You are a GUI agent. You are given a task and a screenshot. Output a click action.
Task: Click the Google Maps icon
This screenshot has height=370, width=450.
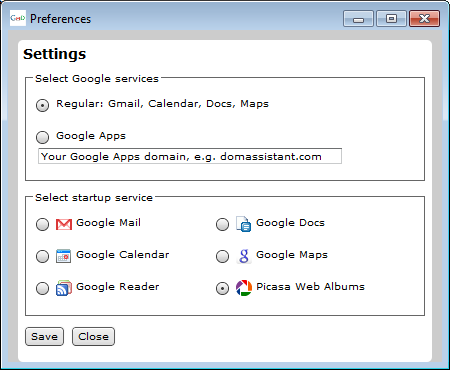244,256
